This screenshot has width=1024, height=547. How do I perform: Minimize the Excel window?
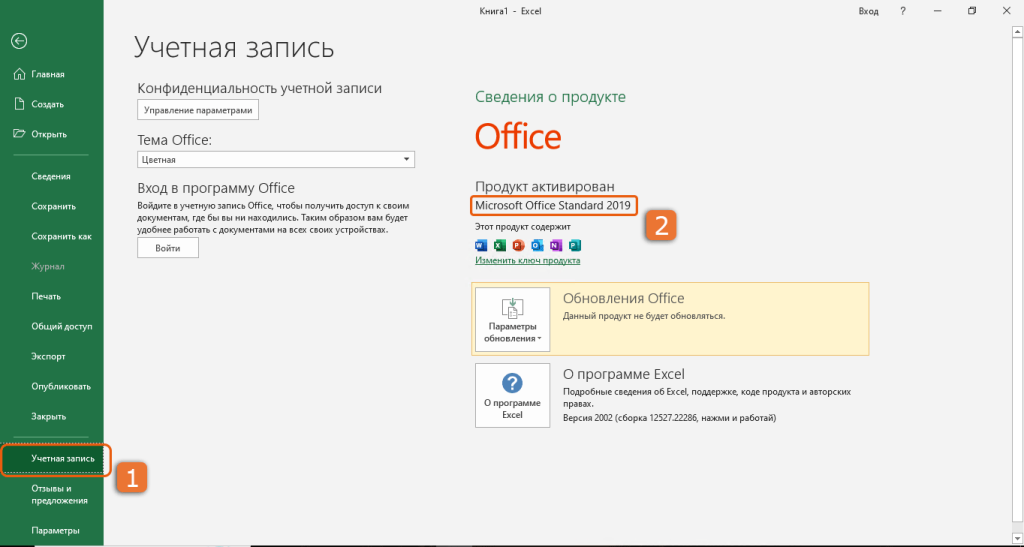[x=938, y=11]
